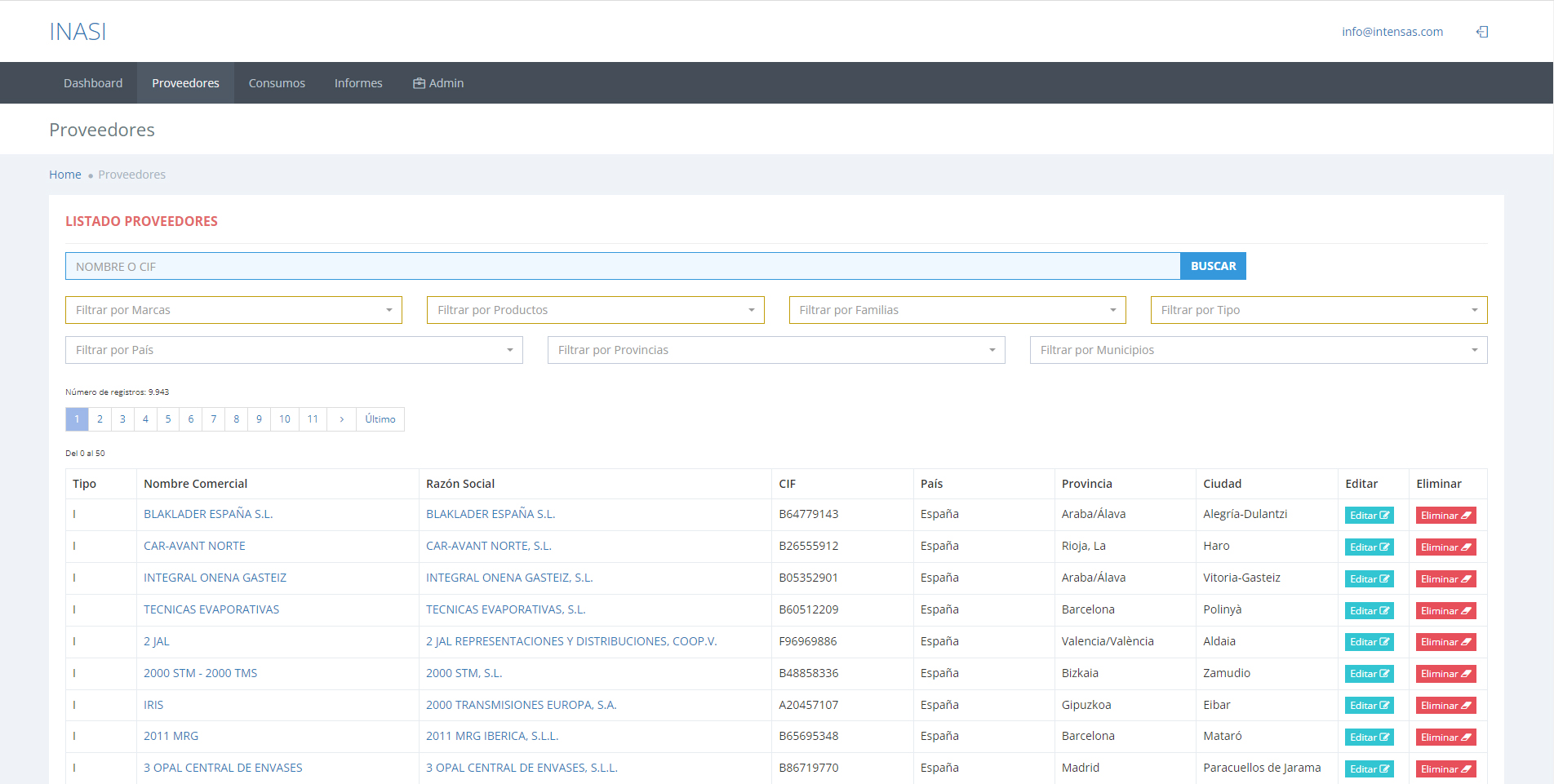
Task: Click the logout icon next to email
Action: pyautogui.click(x=1482, y=32)
